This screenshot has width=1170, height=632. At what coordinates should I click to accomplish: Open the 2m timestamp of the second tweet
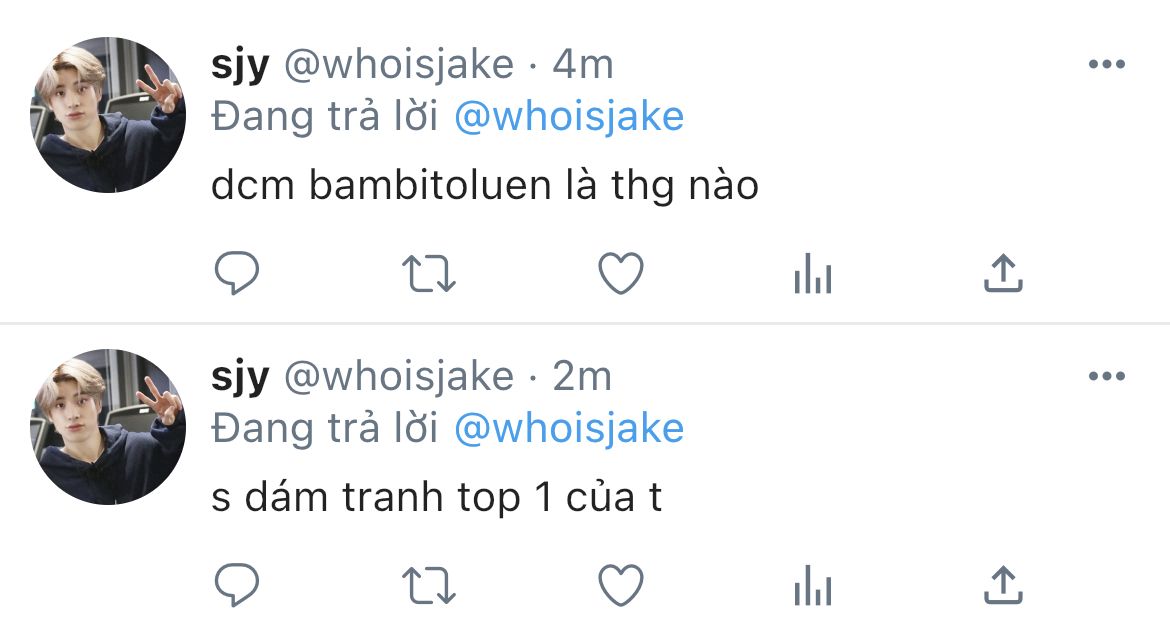point(582,376)
